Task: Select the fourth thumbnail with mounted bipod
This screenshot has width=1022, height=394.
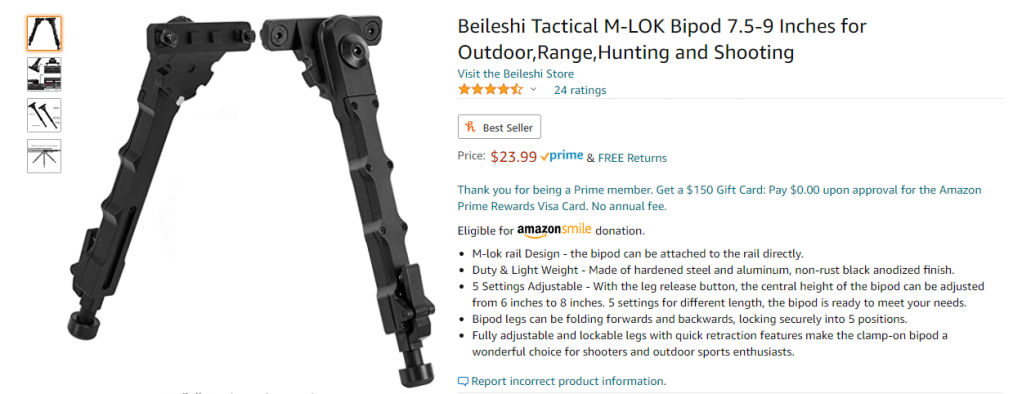Action: 44,156
